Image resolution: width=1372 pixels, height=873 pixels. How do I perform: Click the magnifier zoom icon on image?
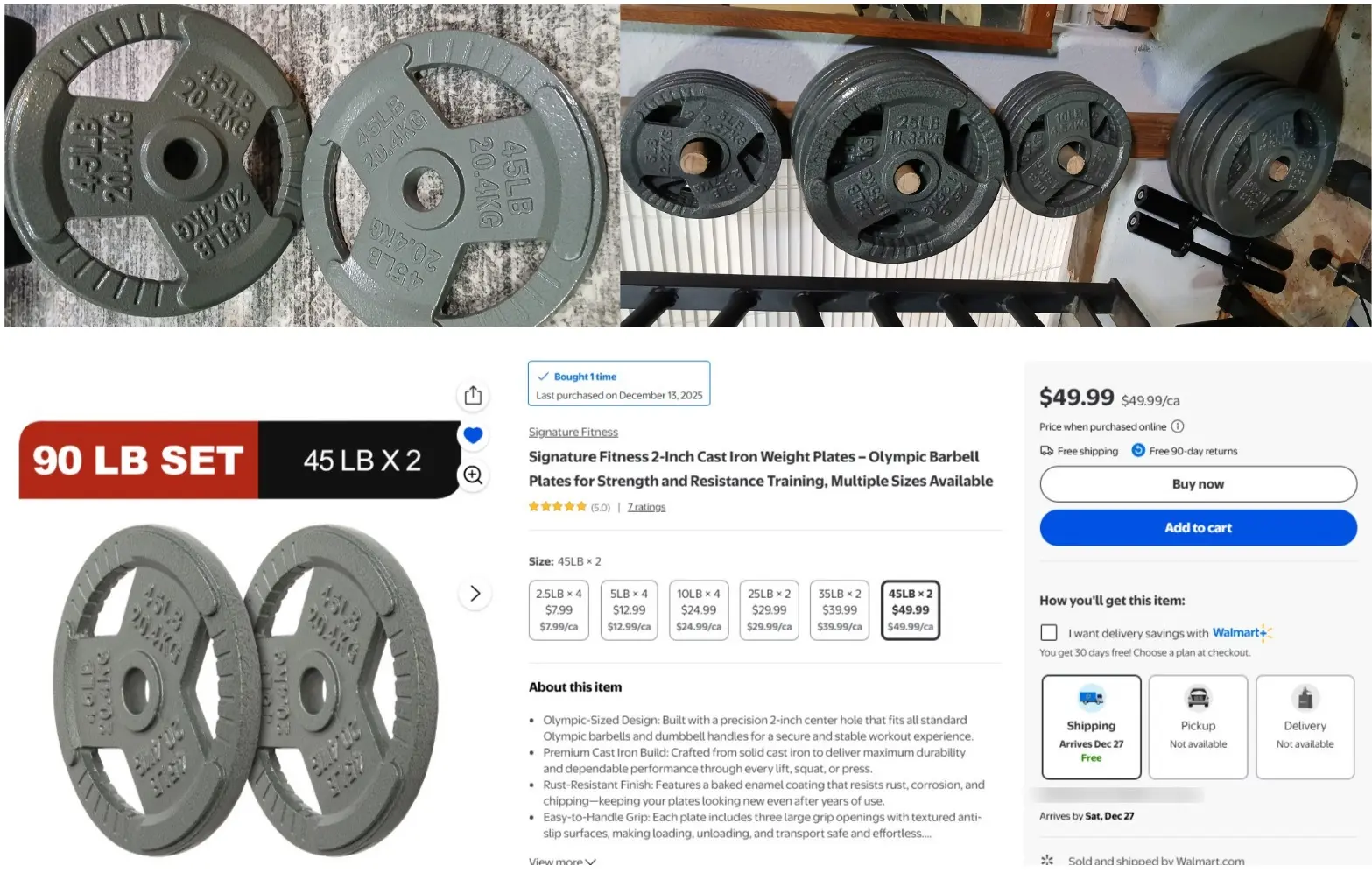(473, 475)
